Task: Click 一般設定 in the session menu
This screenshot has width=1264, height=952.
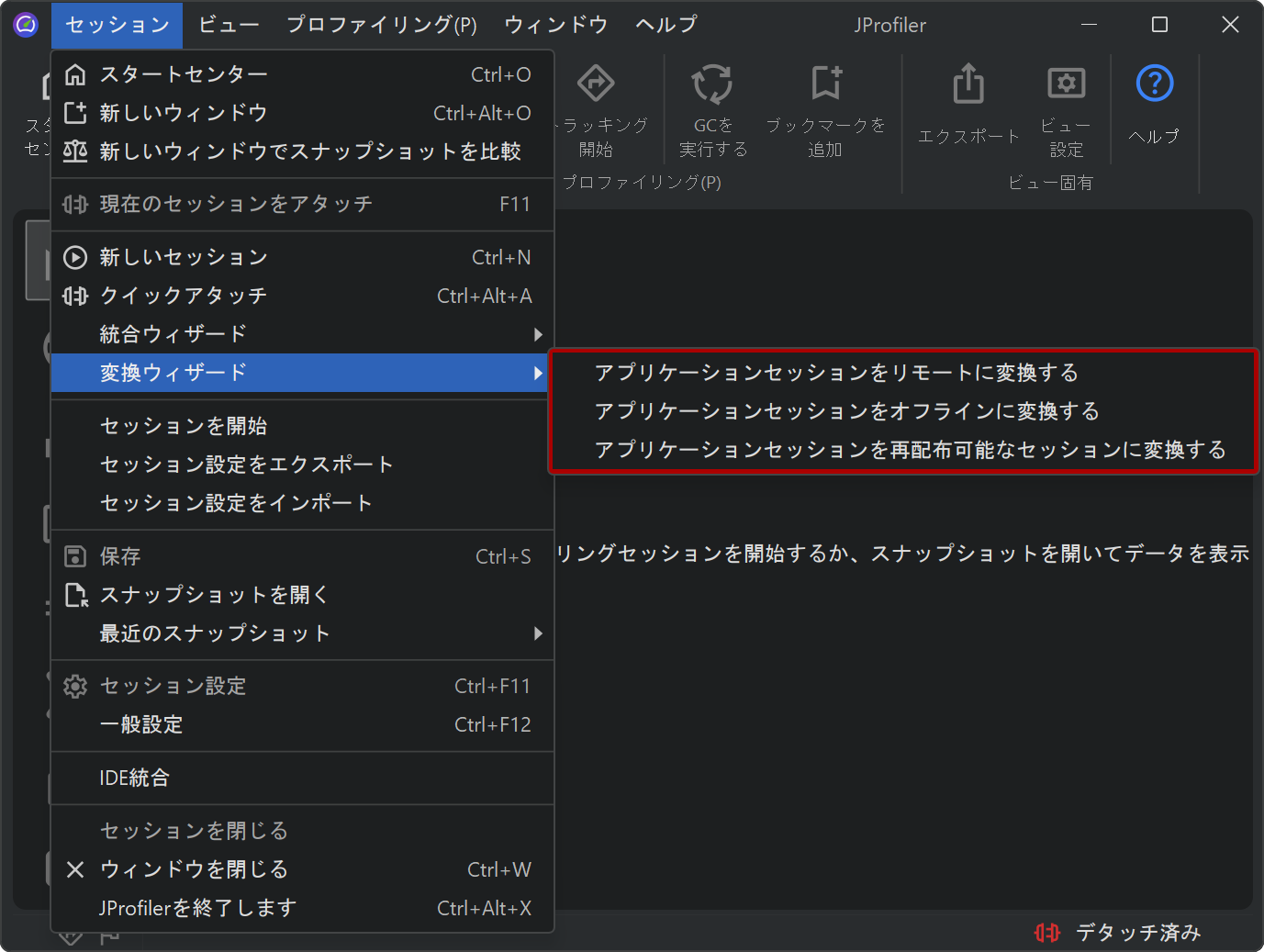Action: [x=141, y=724]
